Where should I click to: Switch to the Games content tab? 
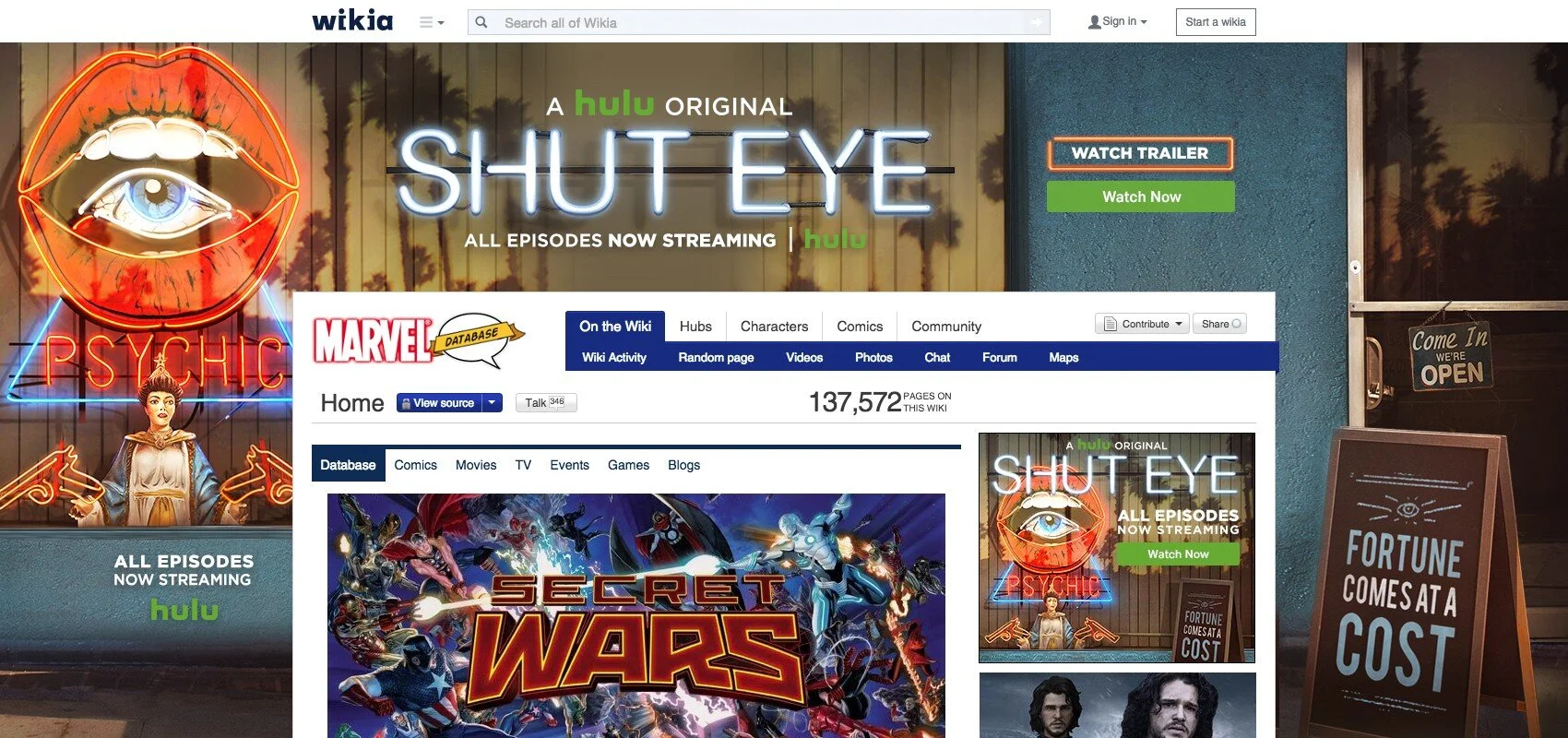628,465
